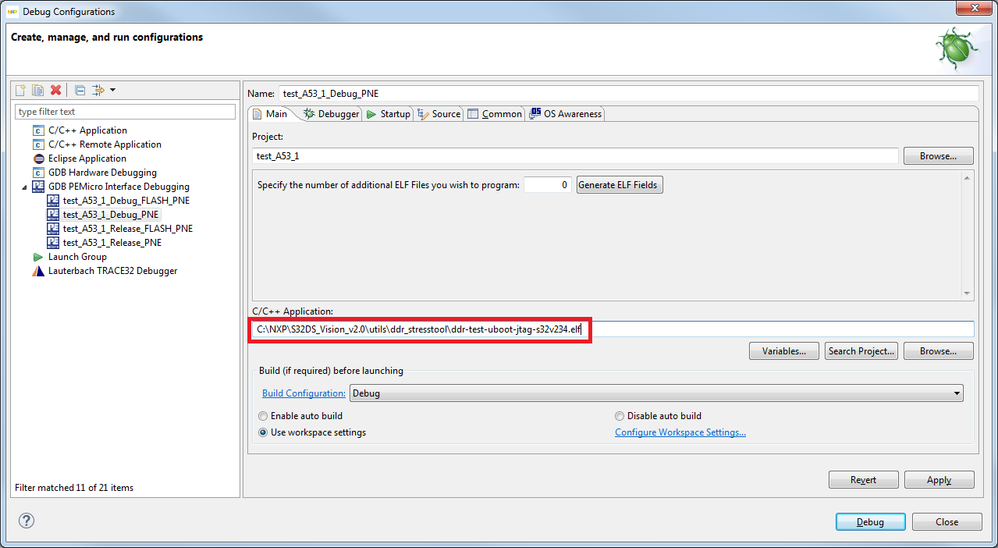Image resolution: width=998 pixels, height=548 pixels.
Task: Click ELF panel scrollbar up arrow
Action: tap(967, 178)
